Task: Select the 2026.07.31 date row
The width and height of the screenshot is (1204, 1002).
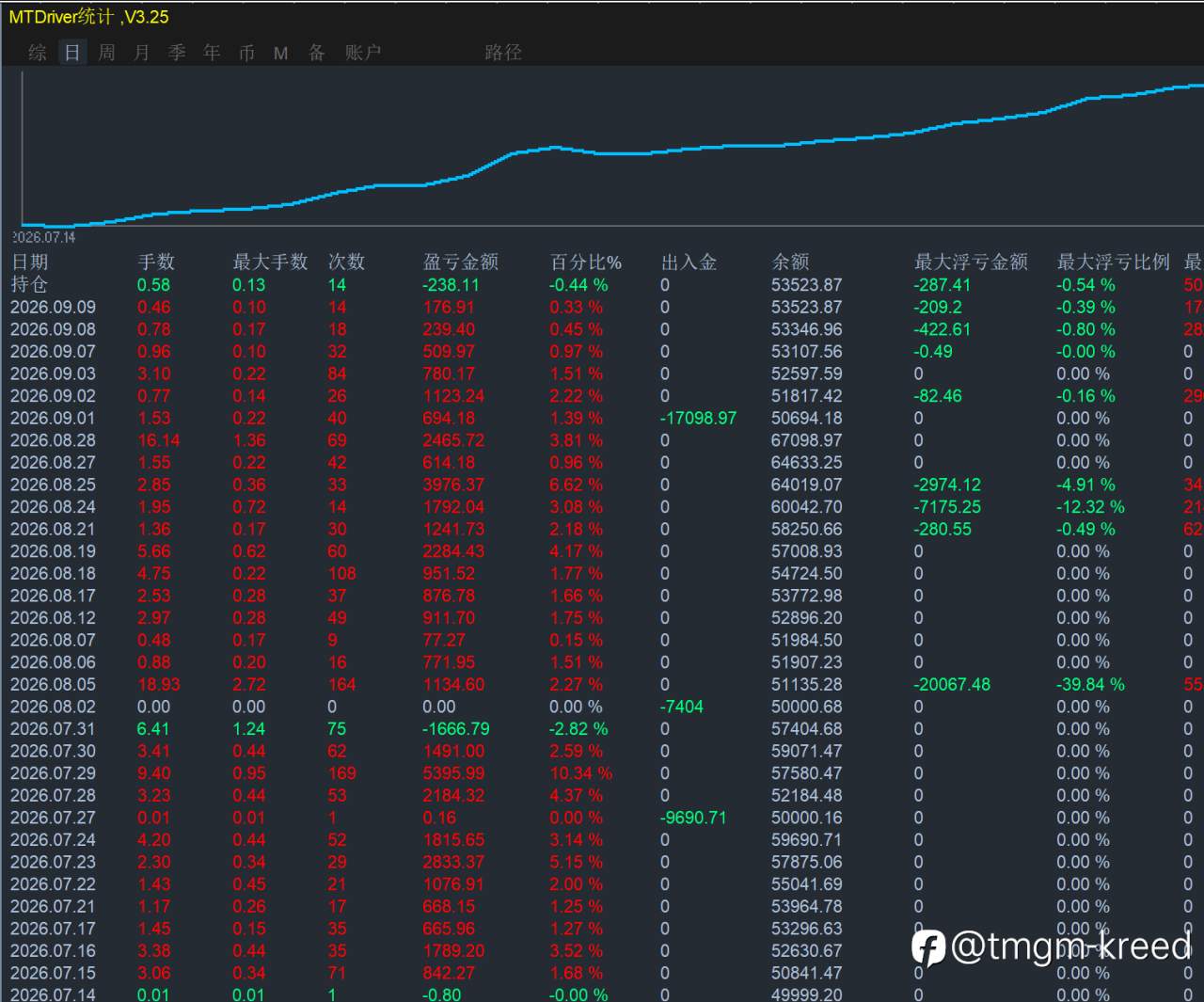Action: [53, 728]
